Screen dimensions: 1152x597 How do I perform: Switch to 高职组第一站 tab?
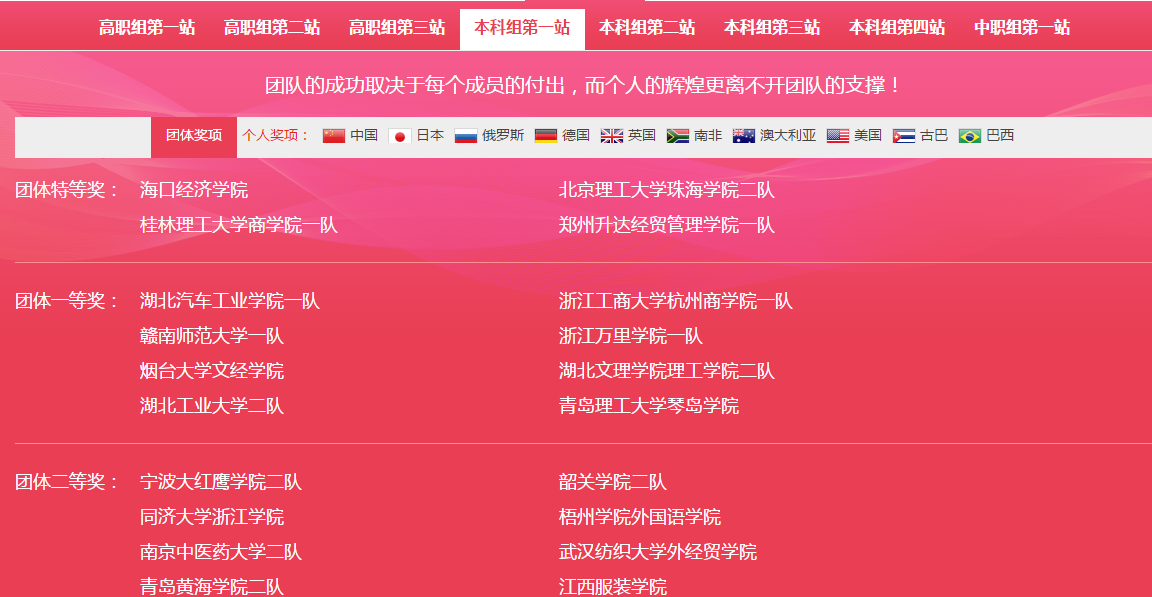147,28
